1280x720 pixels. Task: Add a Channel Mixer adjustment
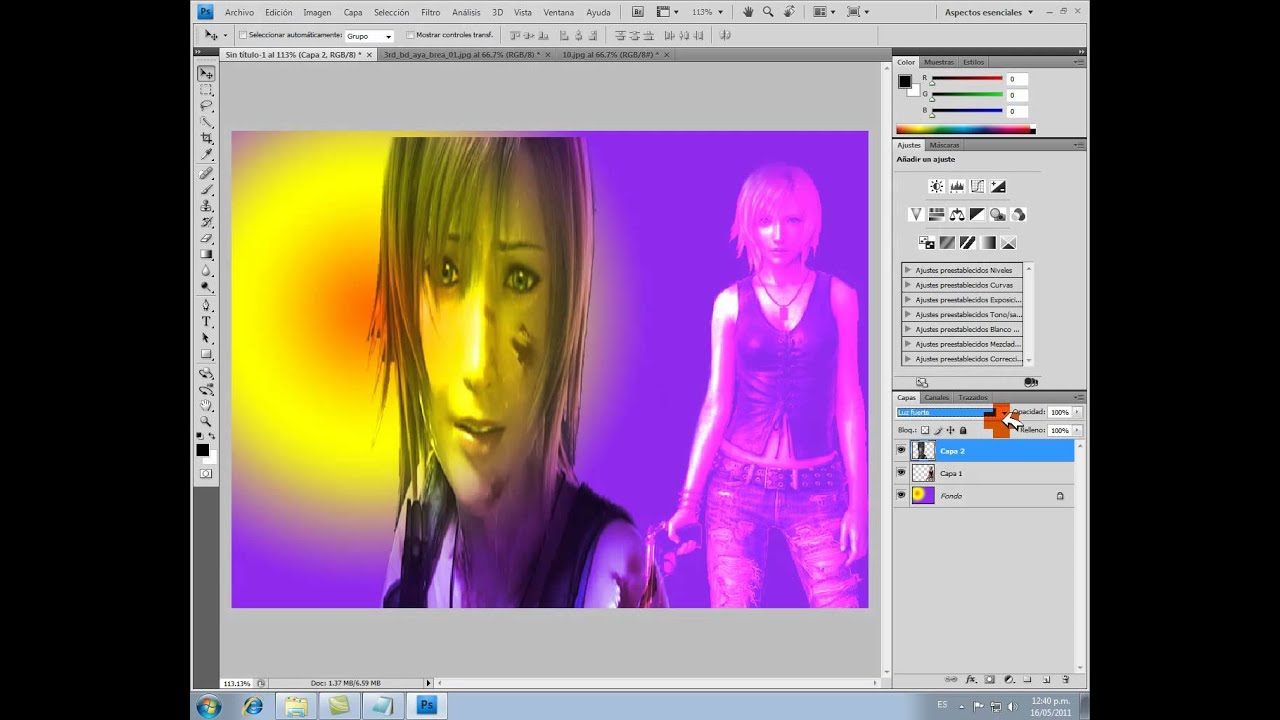[1018, 215]
